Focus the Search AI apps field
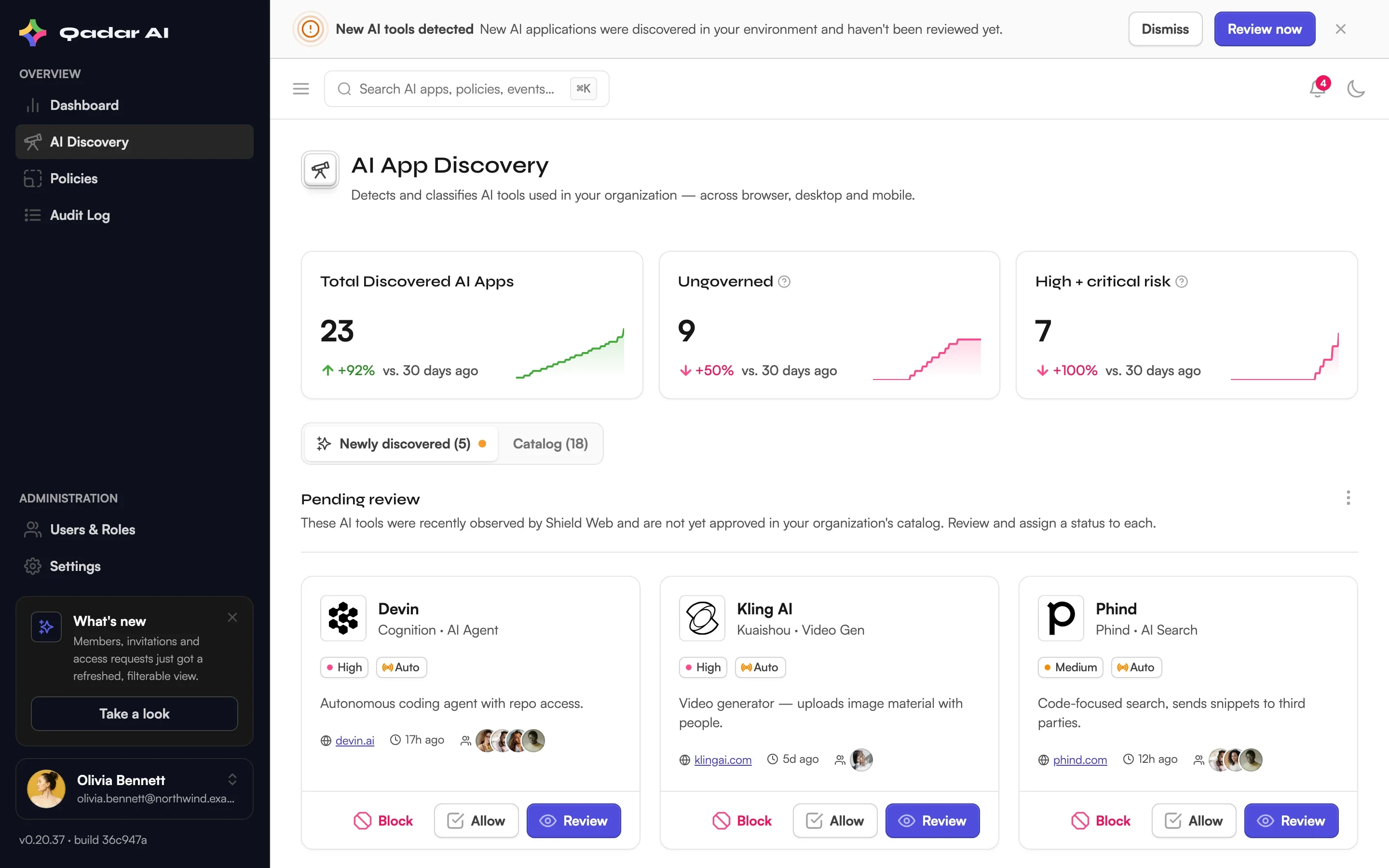Viewport: 1389px width, 868px height. coord(466,89)
